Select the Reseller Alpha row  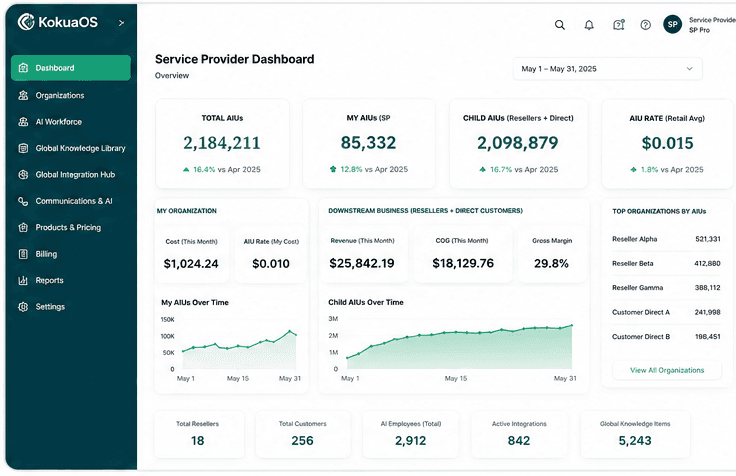coord(666,239)
